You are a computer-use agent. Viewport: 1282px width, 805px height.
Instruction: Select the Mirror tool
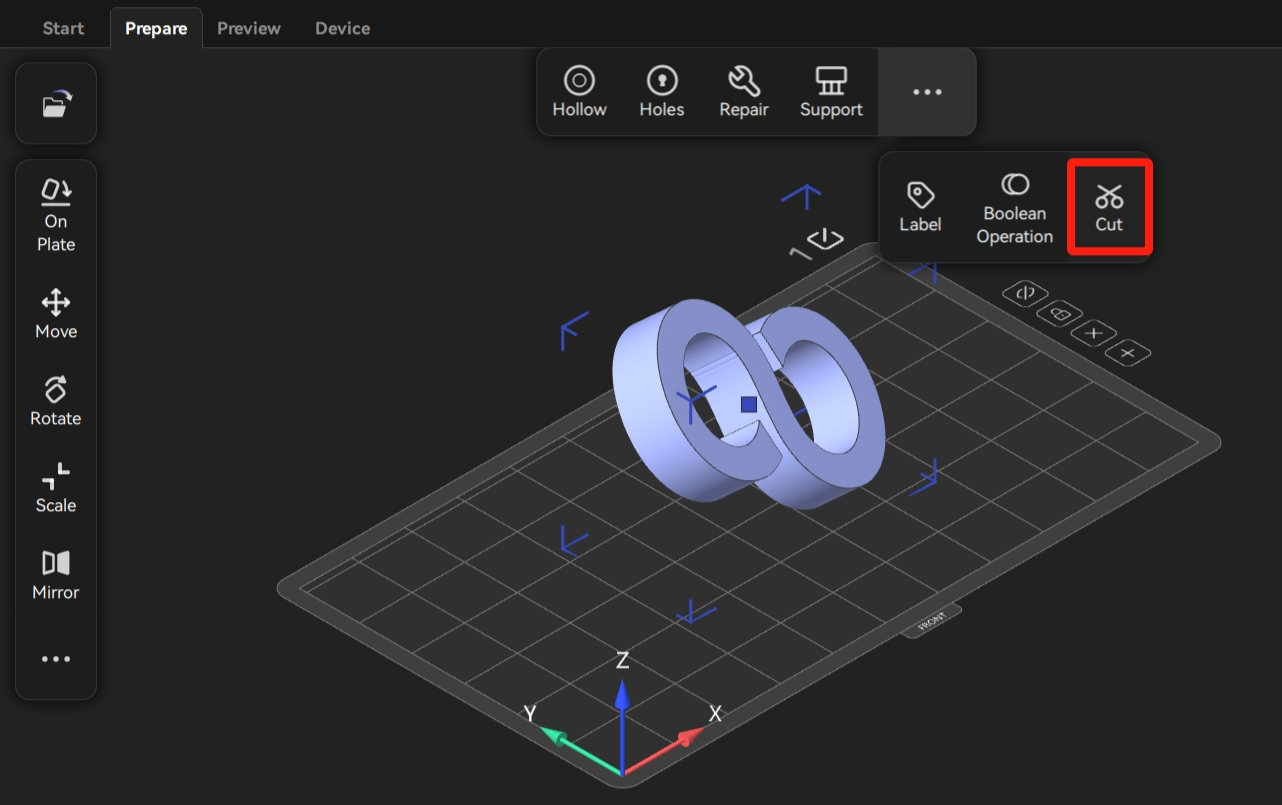tap(56, 575)
